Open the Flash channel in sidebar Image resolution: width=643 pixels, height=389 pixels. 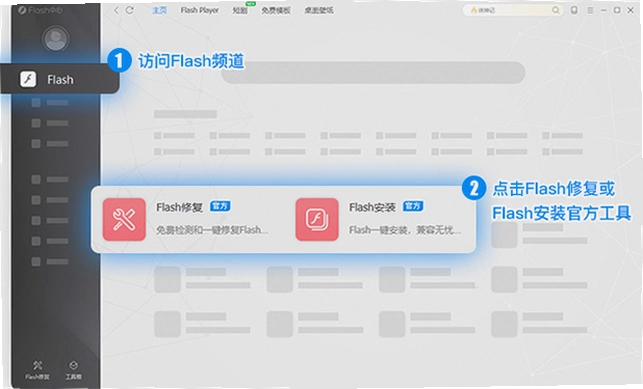[59, 79]
